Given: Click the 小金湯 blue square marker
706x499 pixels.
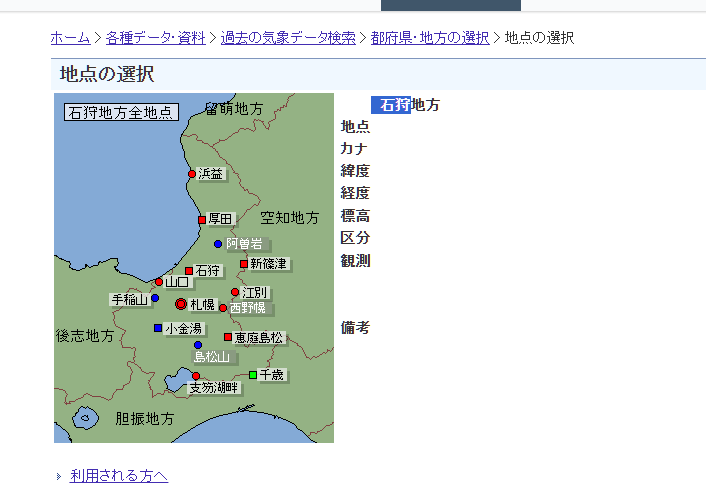Looking at the screenshot, I should click(x=158, y=328).
